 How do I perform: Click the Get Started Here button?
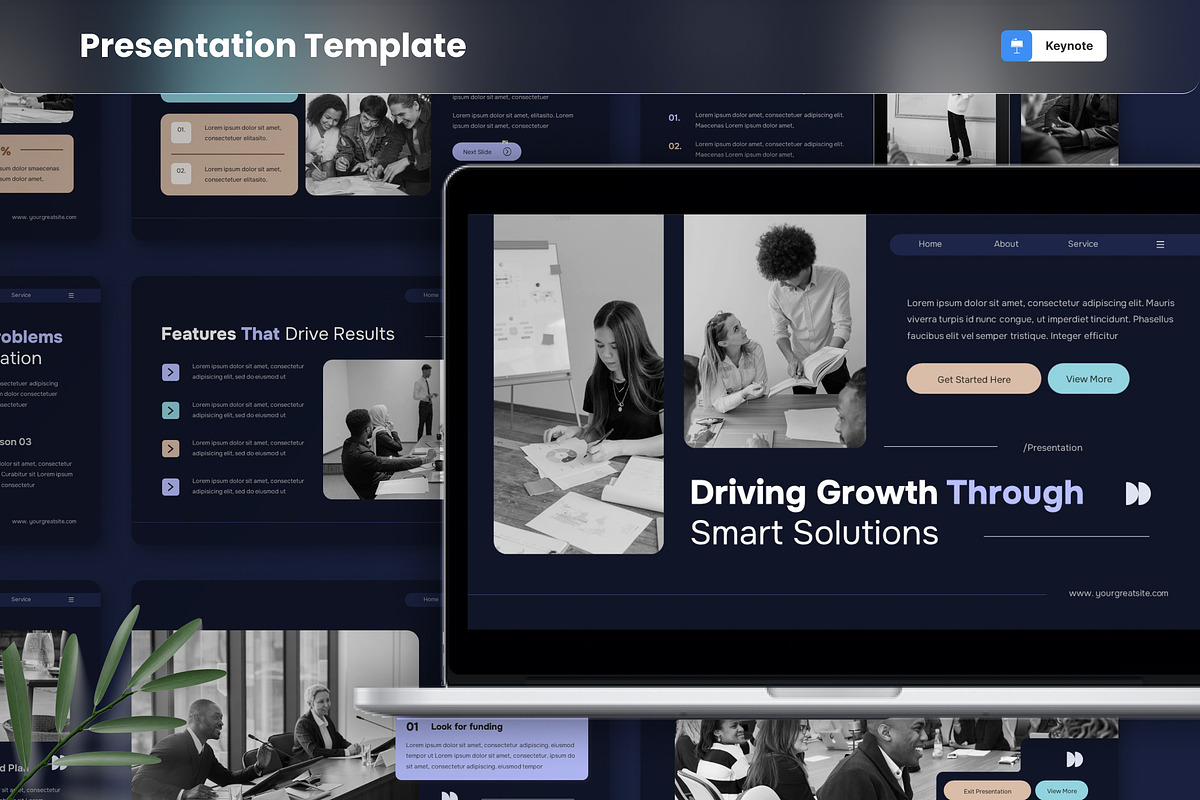click(x=974, y=379)
